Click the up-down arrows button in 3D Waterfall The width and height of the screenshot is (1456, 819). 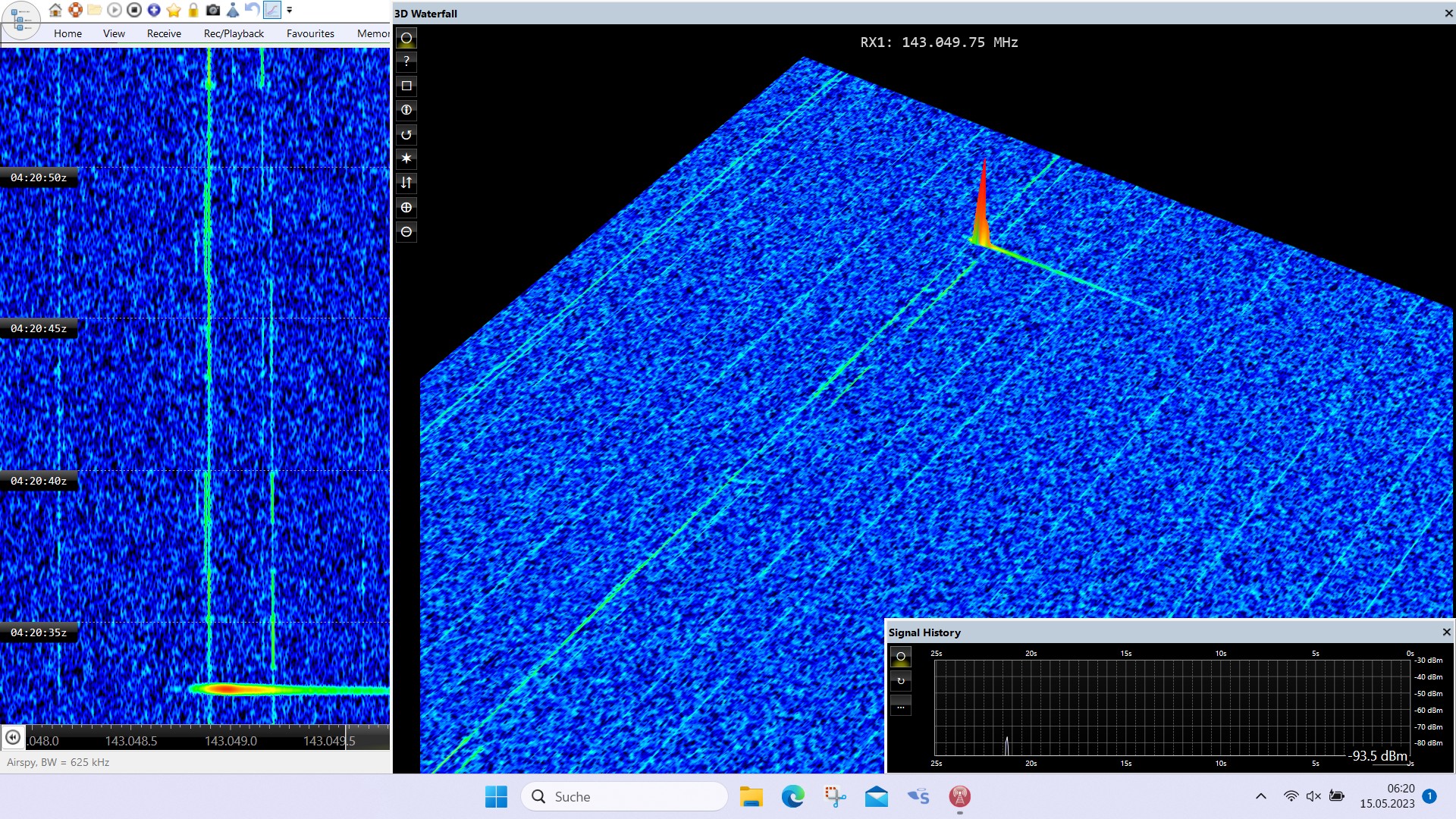(x=406, y=183)
